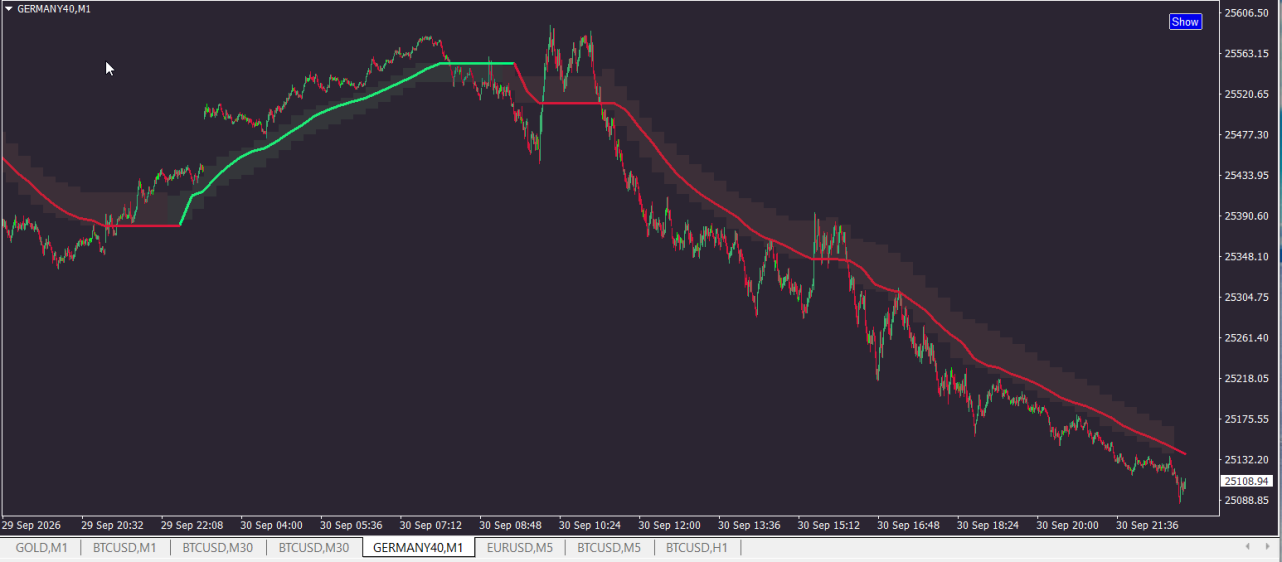Go to the BTCUSD,H1 chart tab
1282x562 pixels.
(697, 547)
